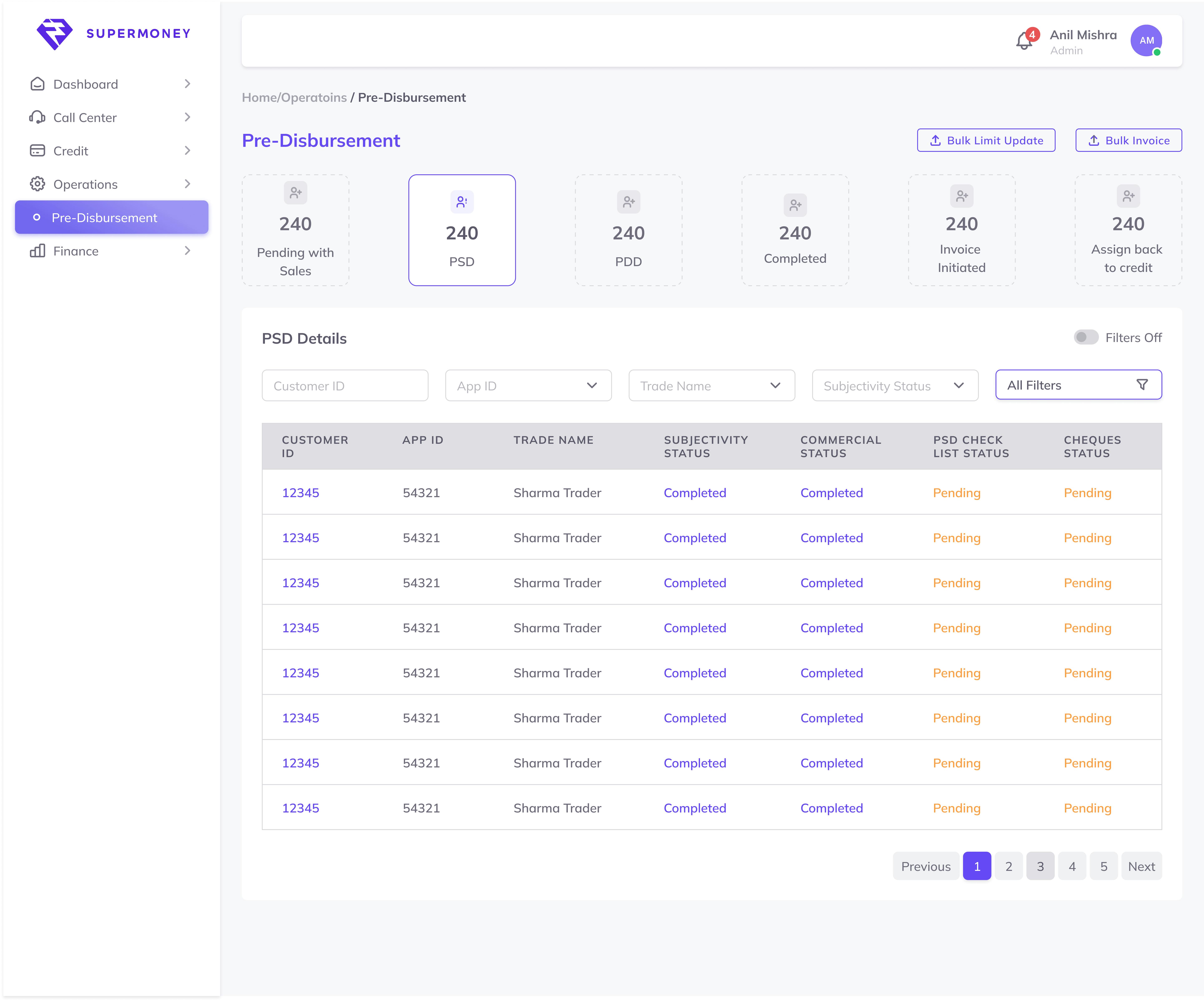Switch to the Invoice Initiated card

pyautogui.click(x=962, y=230)
